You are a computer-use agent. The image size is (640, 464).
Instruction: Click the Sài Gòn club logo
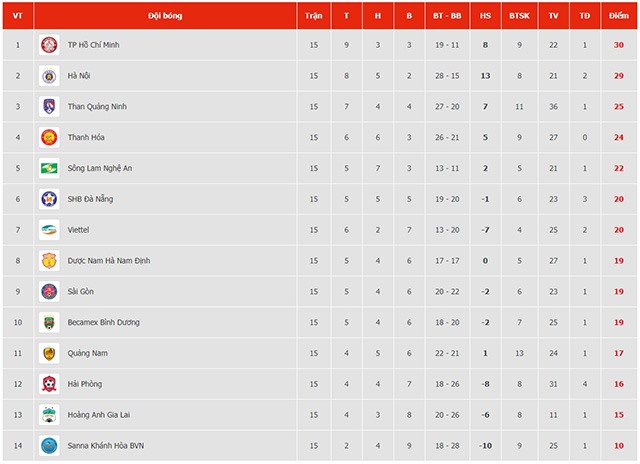(x=49, y=291)
